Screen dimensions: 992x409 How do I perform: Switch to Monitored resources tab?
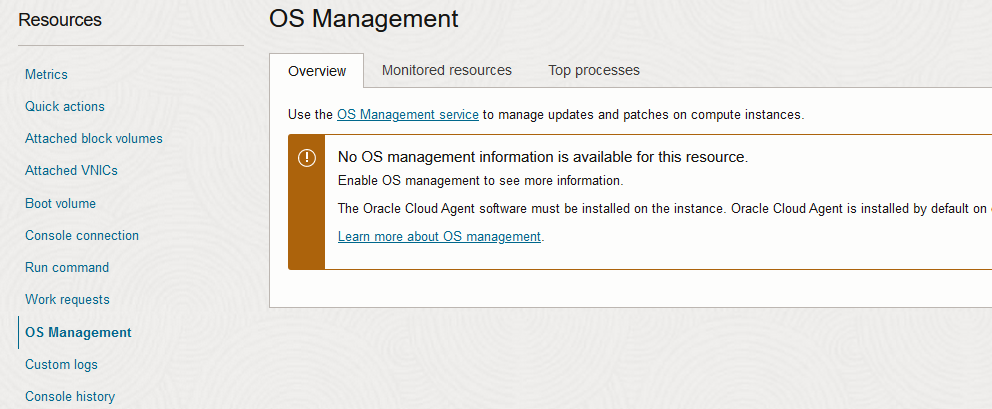click(447, 70)
